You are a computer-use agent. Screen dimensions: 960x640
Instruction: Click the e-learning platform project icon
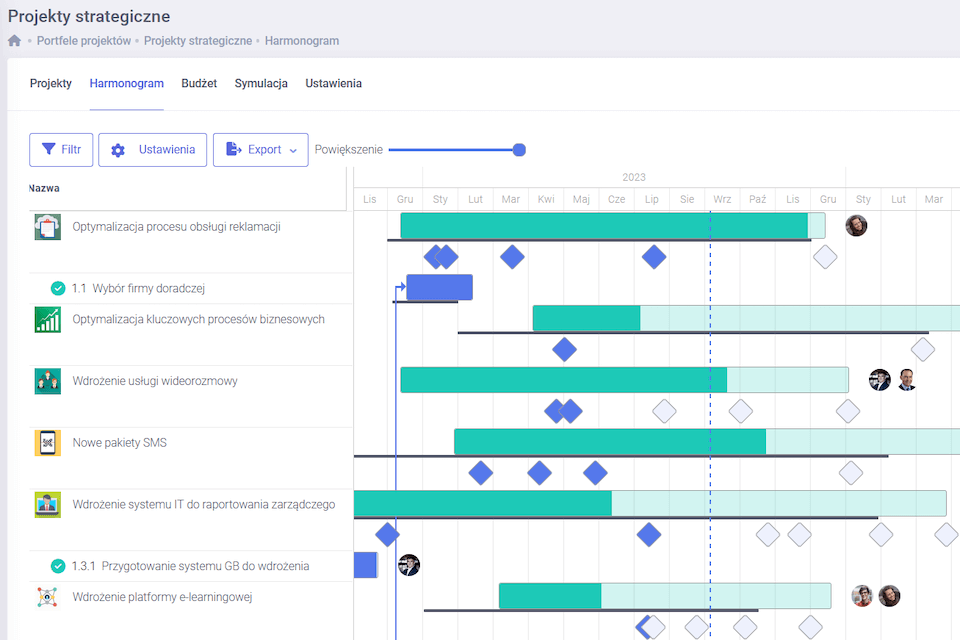[x=47, y=597]
